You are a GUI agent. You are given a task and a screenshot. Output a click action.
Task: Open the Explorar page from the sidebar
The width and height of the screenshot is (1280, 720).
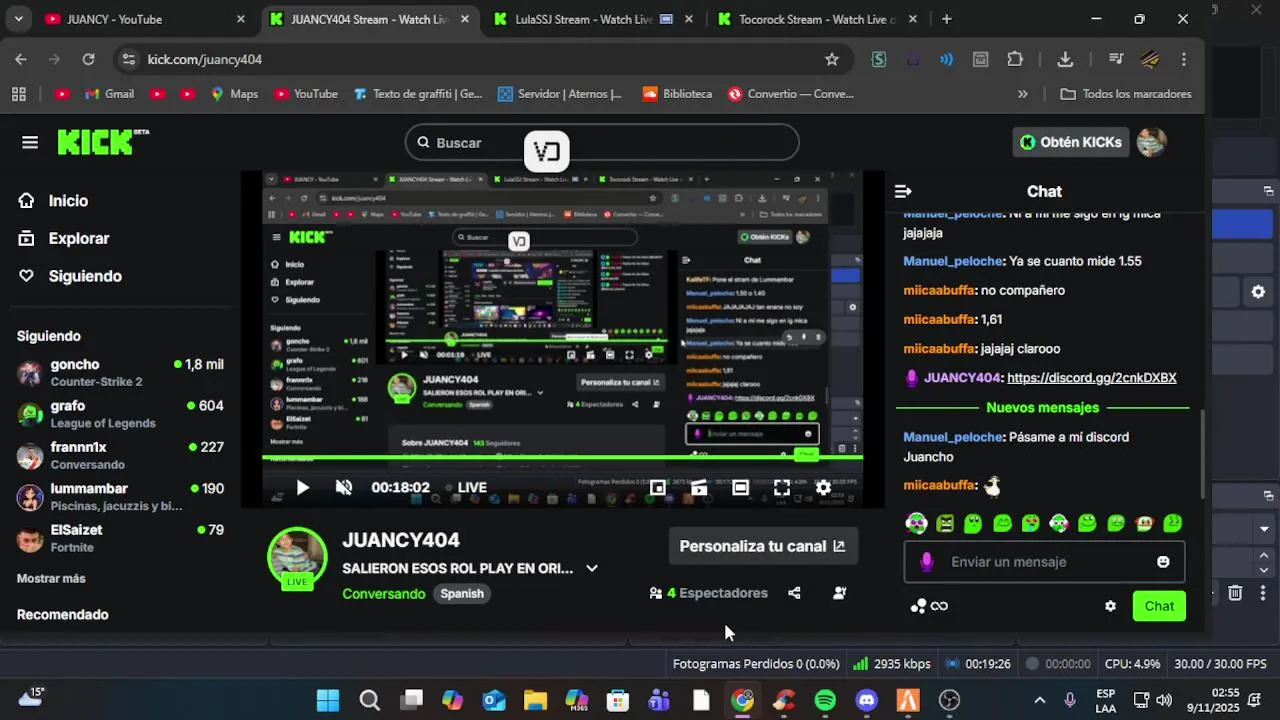click(79, 239)
